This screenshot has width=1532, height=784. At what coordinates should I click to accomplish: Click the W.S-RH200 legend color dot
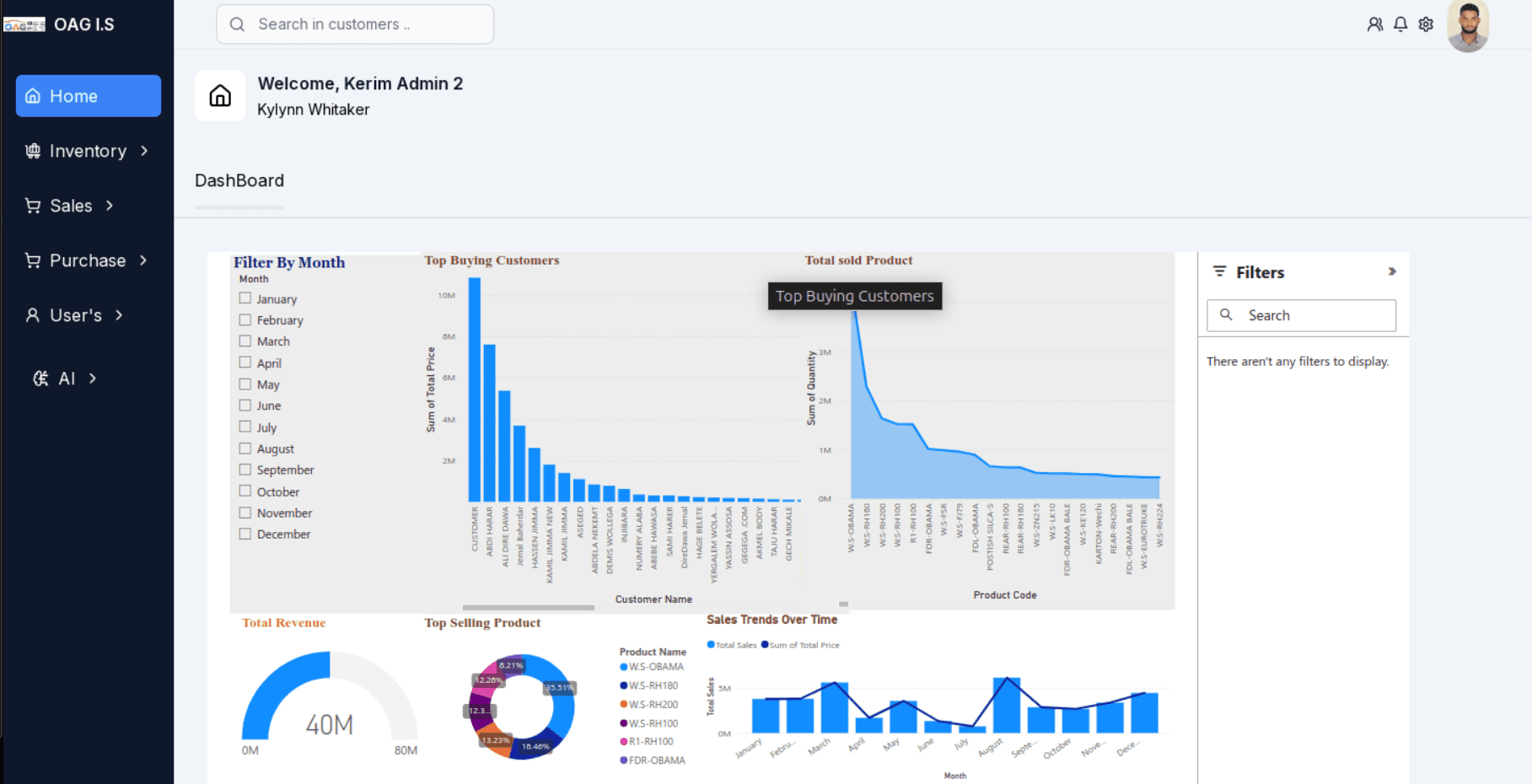click(x=624, y=705)
